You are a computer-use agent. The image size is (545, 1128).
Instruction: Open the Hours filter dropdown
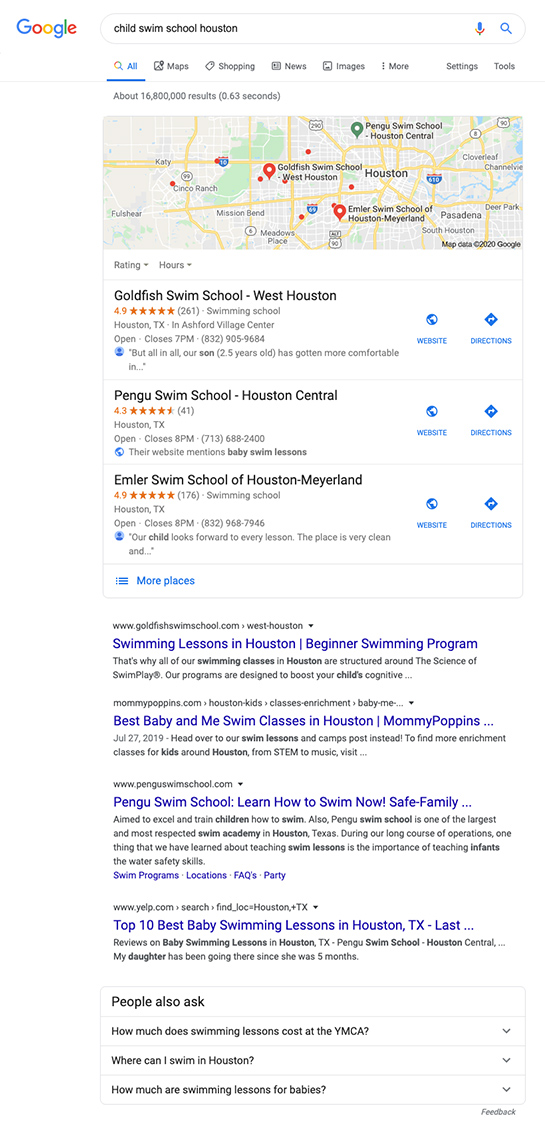click(x=175, y=265)
